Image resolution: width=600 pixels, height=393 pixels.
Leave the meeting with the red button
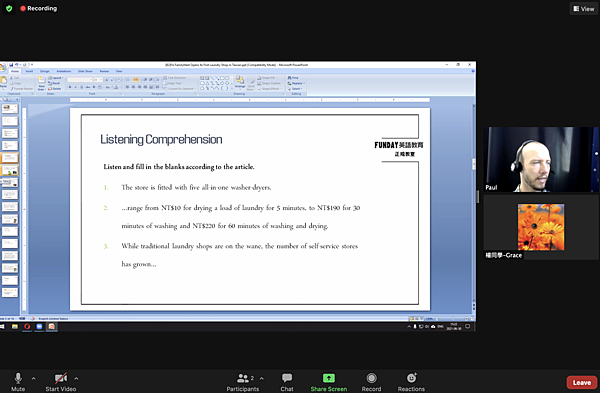582,382
